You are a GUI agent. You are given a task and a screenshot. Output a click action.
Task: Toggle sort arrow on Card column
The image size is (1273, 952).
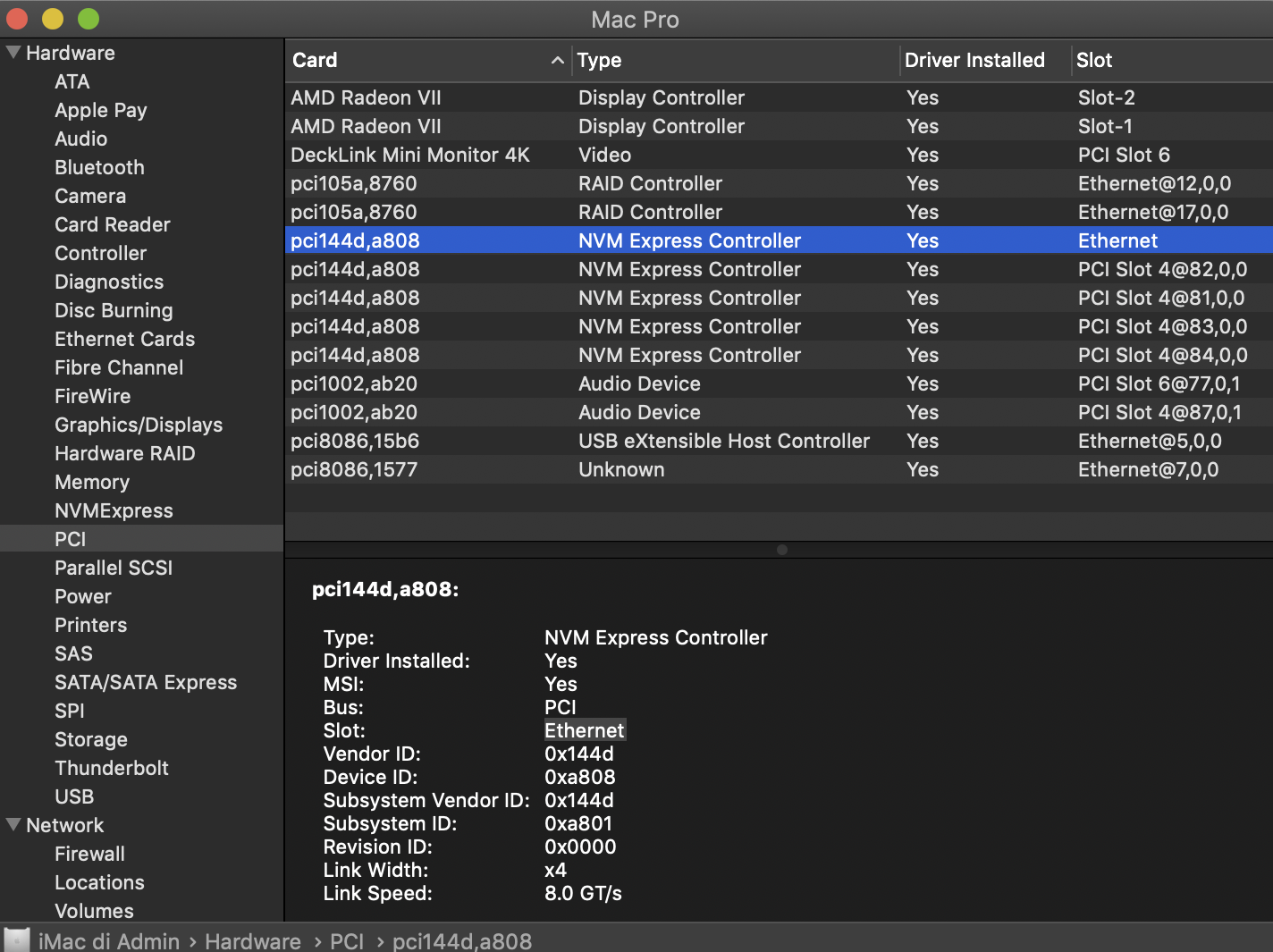[557, 60]
